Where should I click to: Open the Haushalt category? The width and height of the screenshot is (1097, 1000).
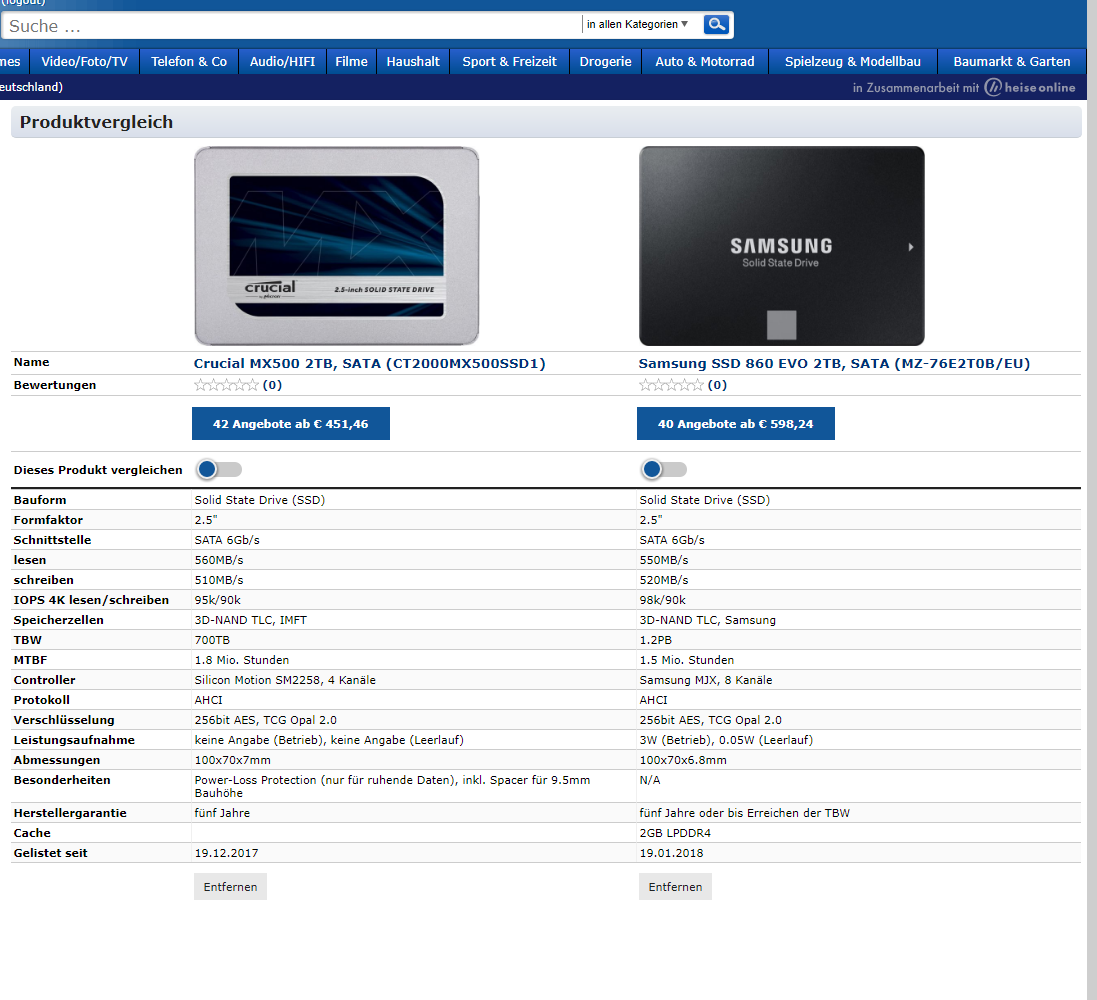coord(413,62)
